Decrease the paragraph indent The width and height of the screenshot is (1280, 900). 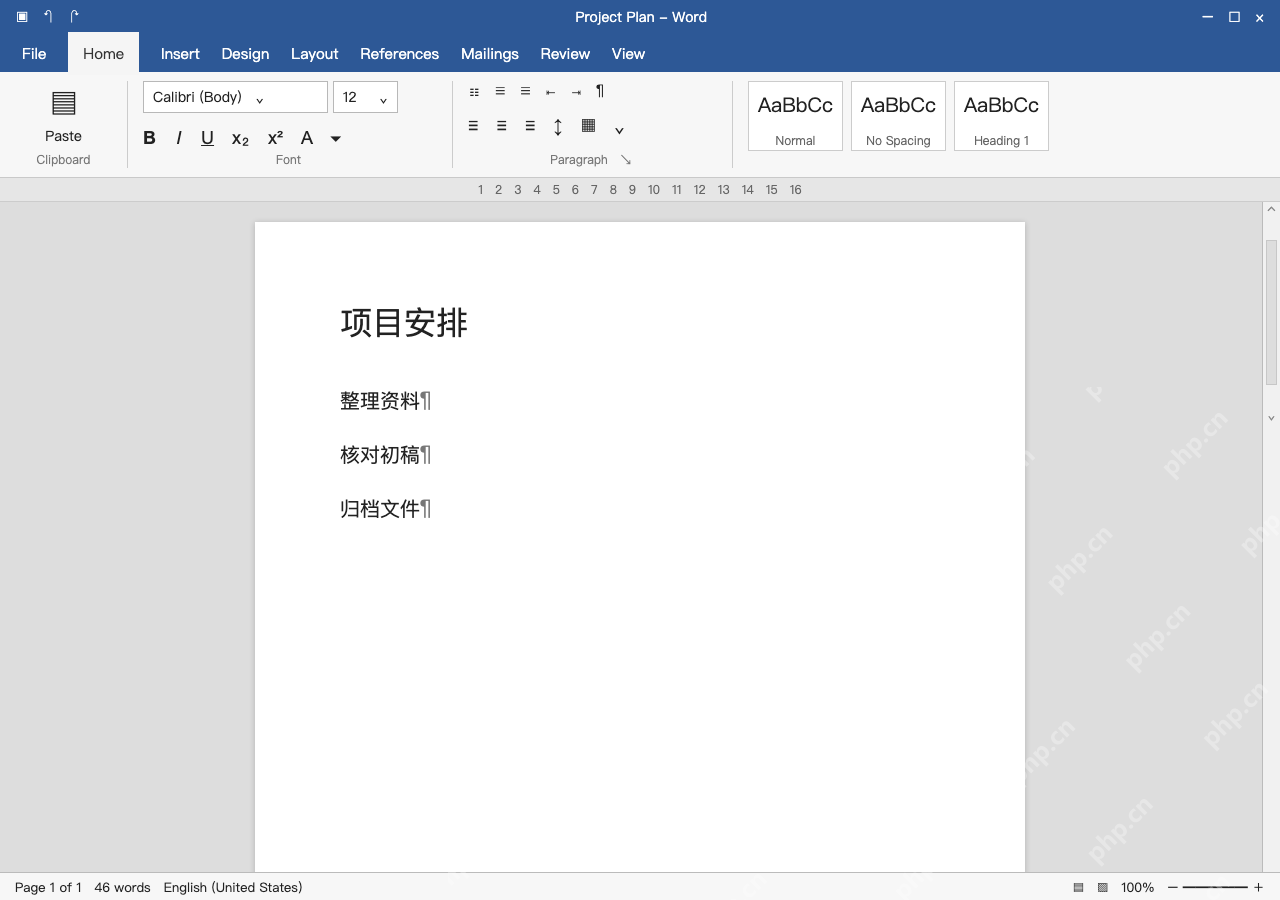550,92
